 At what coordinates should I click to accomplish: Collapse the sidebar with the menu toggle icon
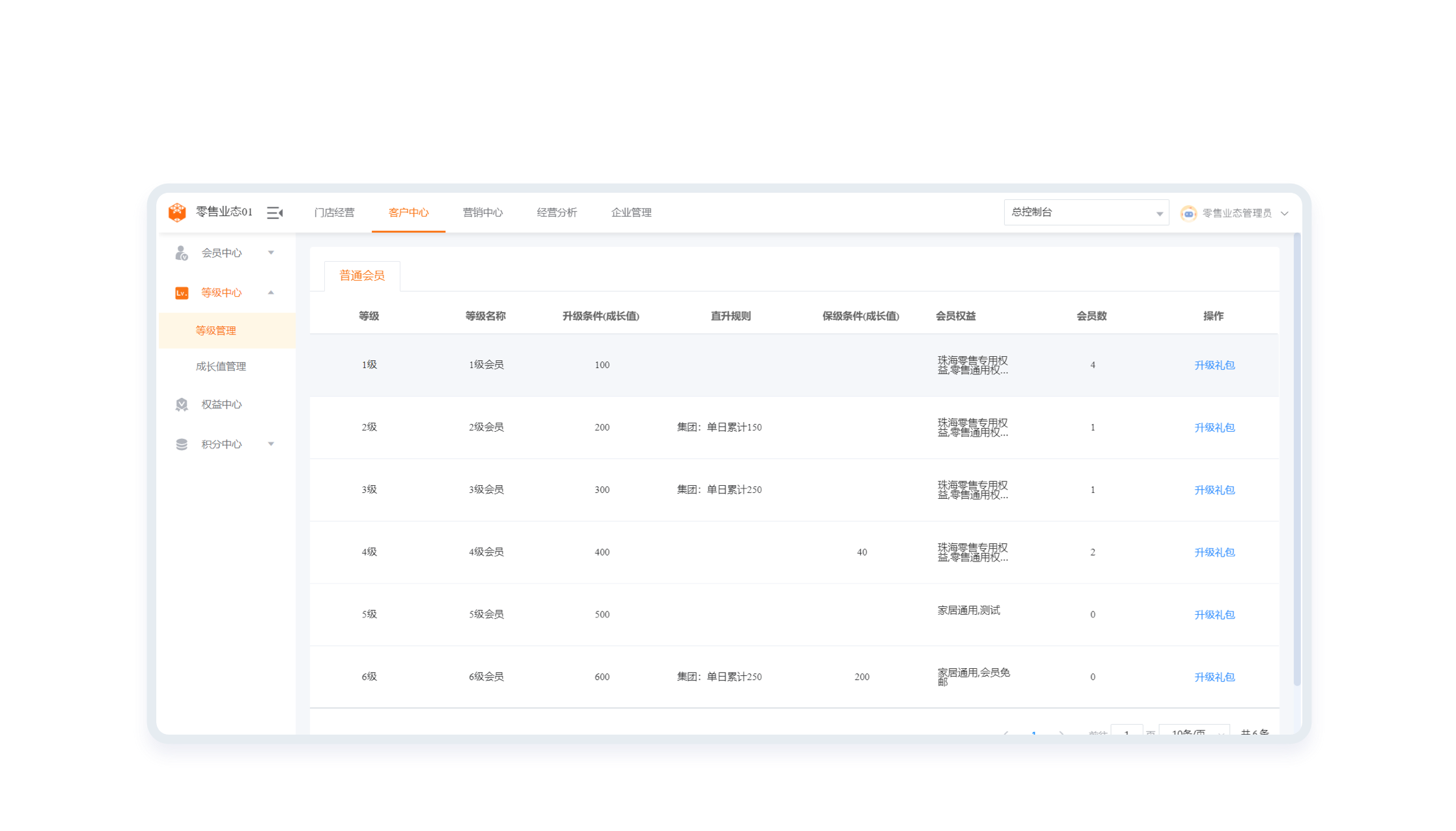click(x=275, y=212)
